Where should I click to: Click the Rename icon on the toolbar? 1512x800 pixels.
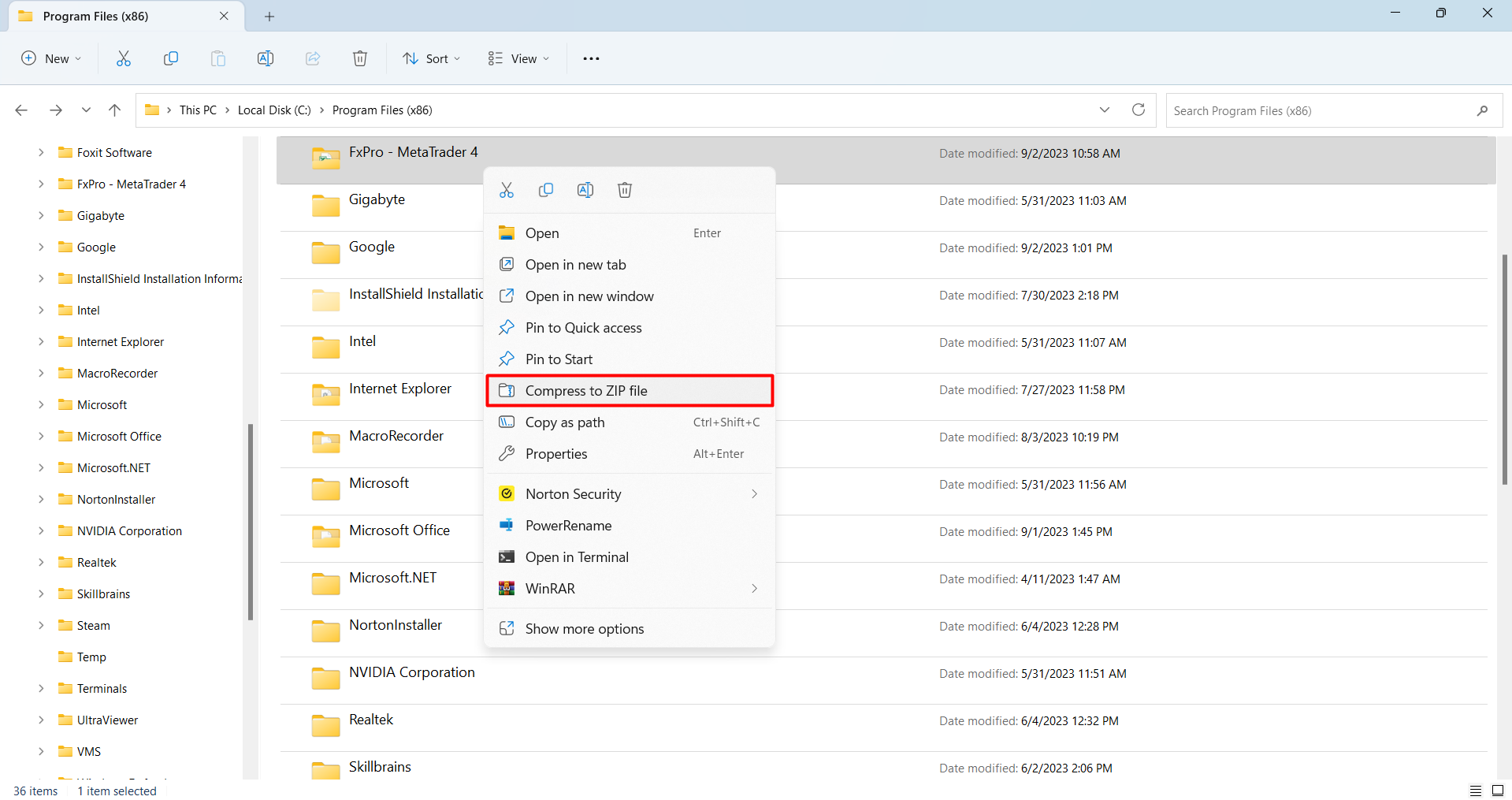coord(266,58)
